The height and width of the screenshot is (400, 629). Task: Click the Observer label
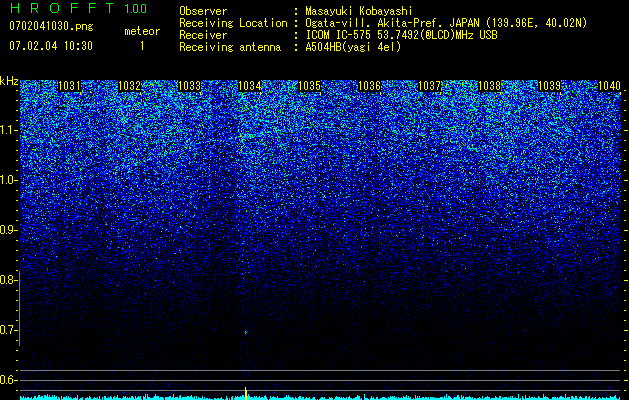tap(203, 11)
